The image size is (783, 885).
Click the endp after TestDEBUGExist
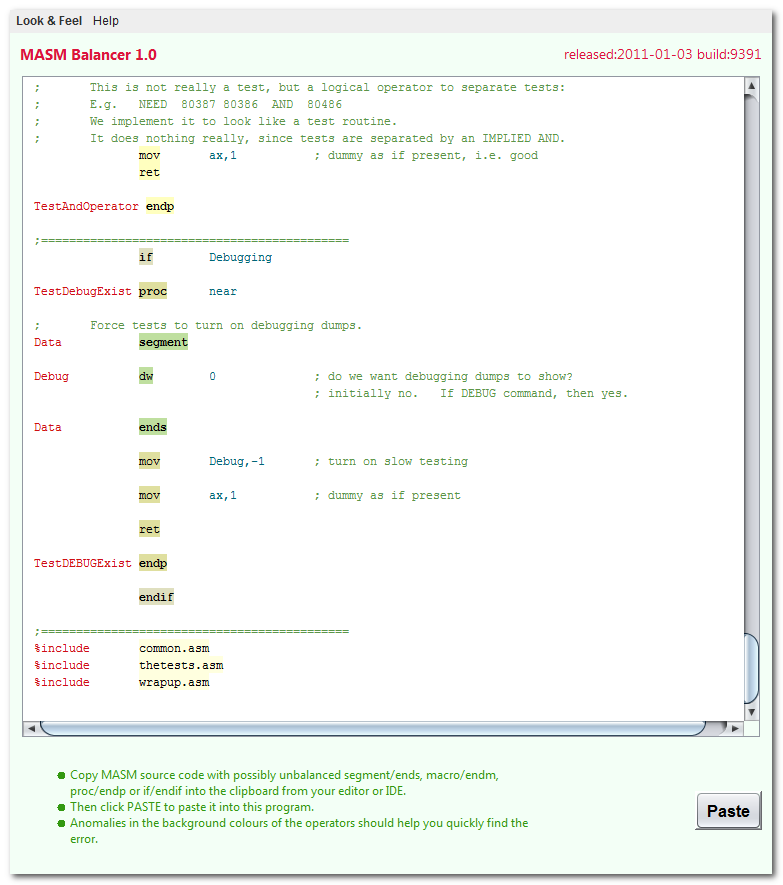[x=153, y=563]
